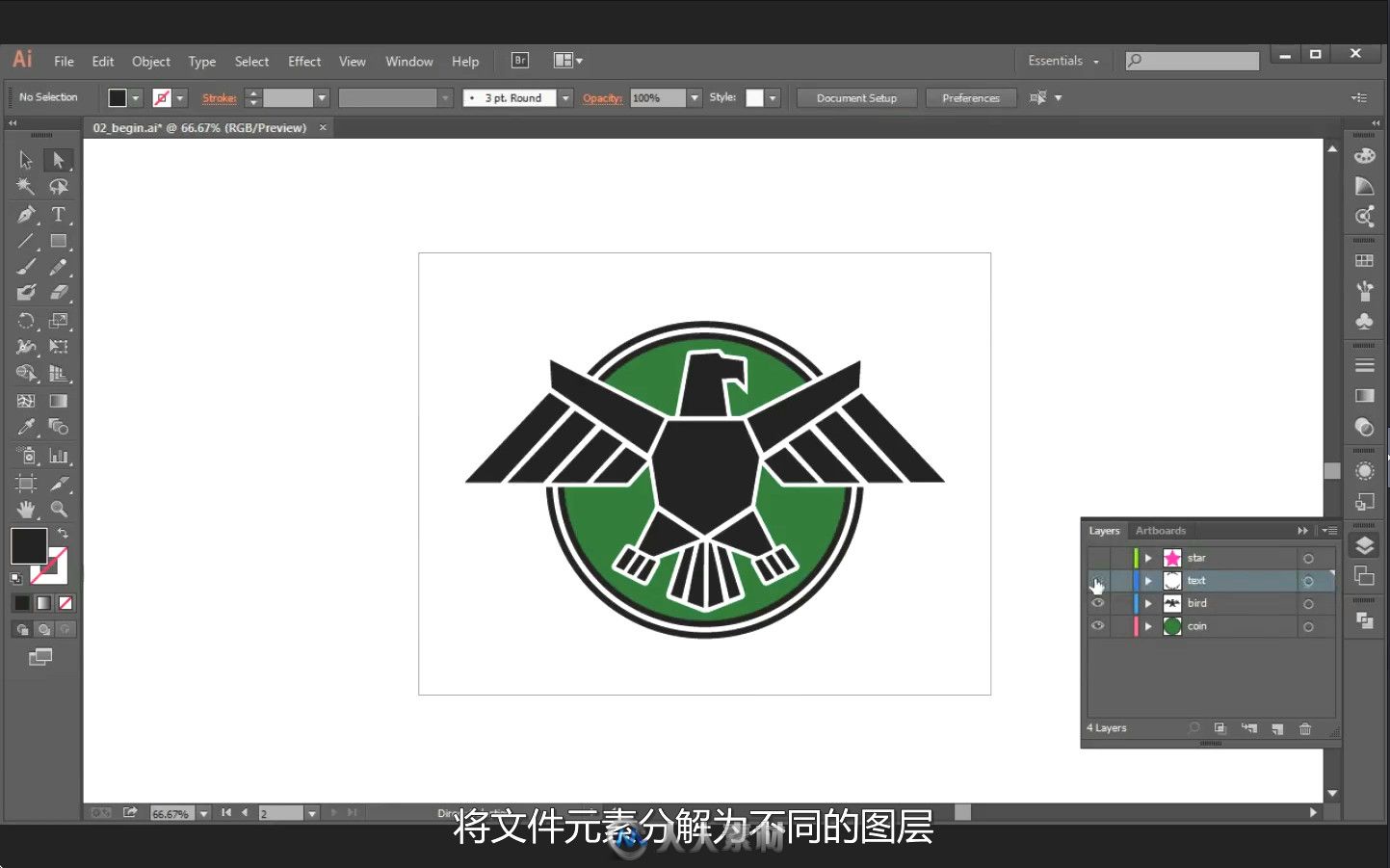Expand the star layer
This screenshot has width=1390, height=868.
click(1148, 558)
